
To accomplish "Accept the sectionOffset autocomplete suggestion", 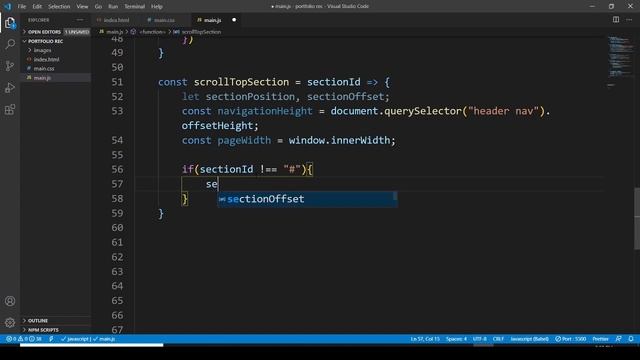I will [307, 199].
